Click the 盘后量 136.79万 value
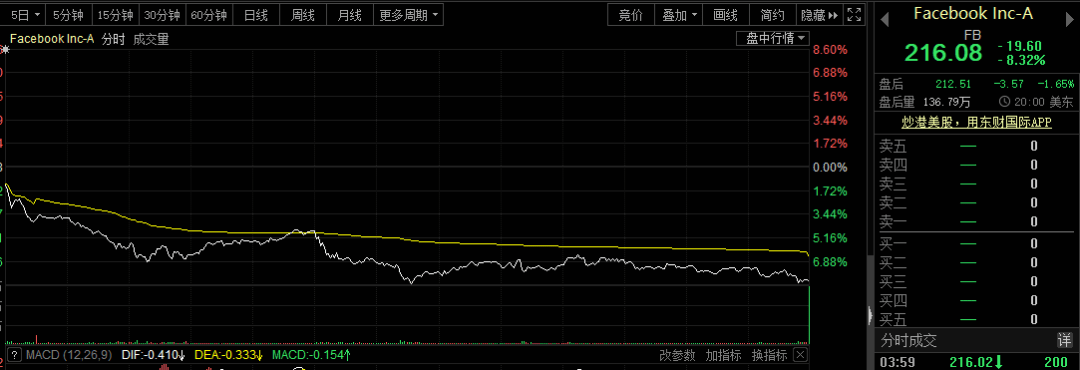This screenshot has width=1080, height=370. [x=946, y=102]
